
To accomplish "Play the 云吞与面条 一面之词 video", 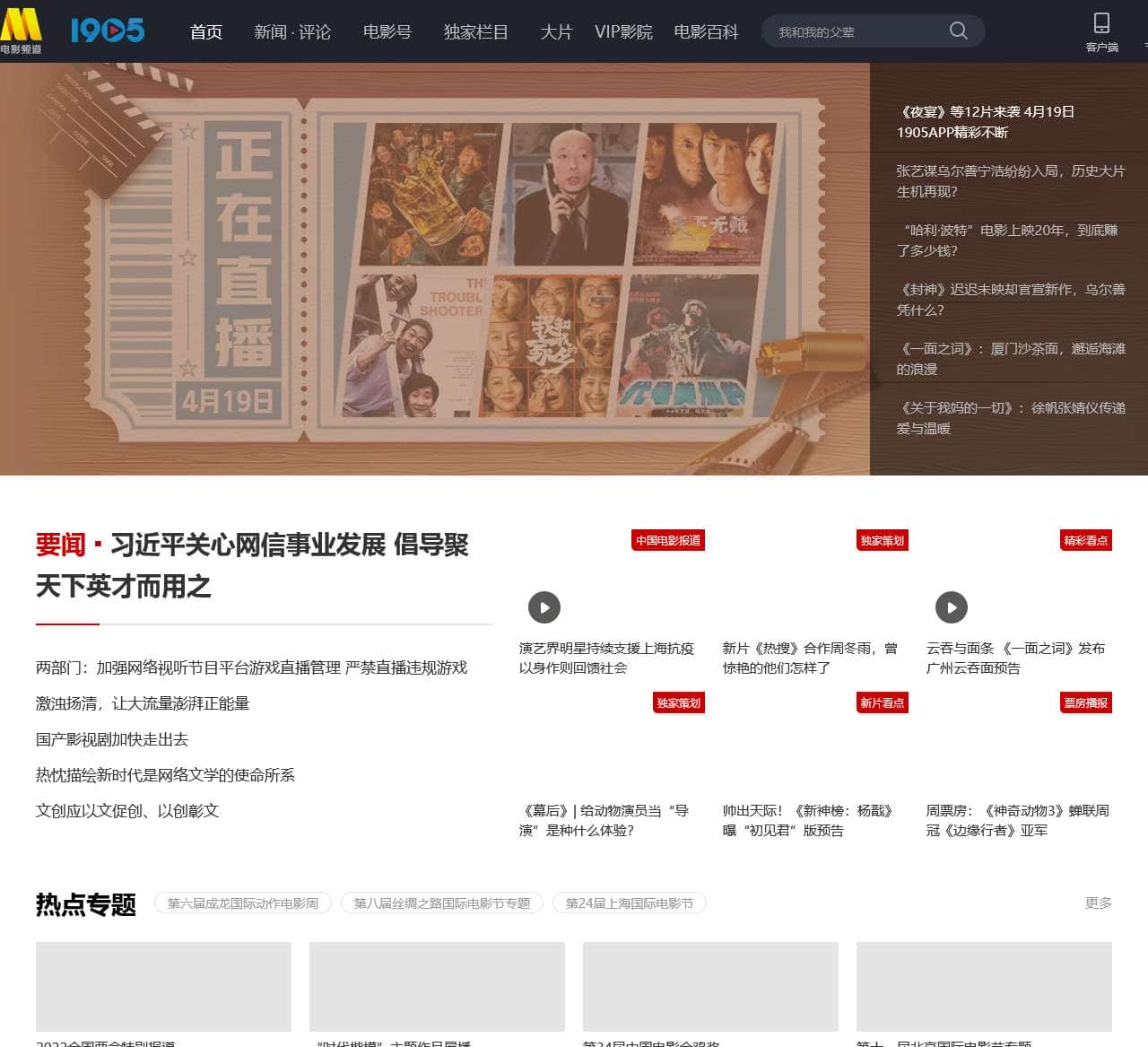I will 952,607.
